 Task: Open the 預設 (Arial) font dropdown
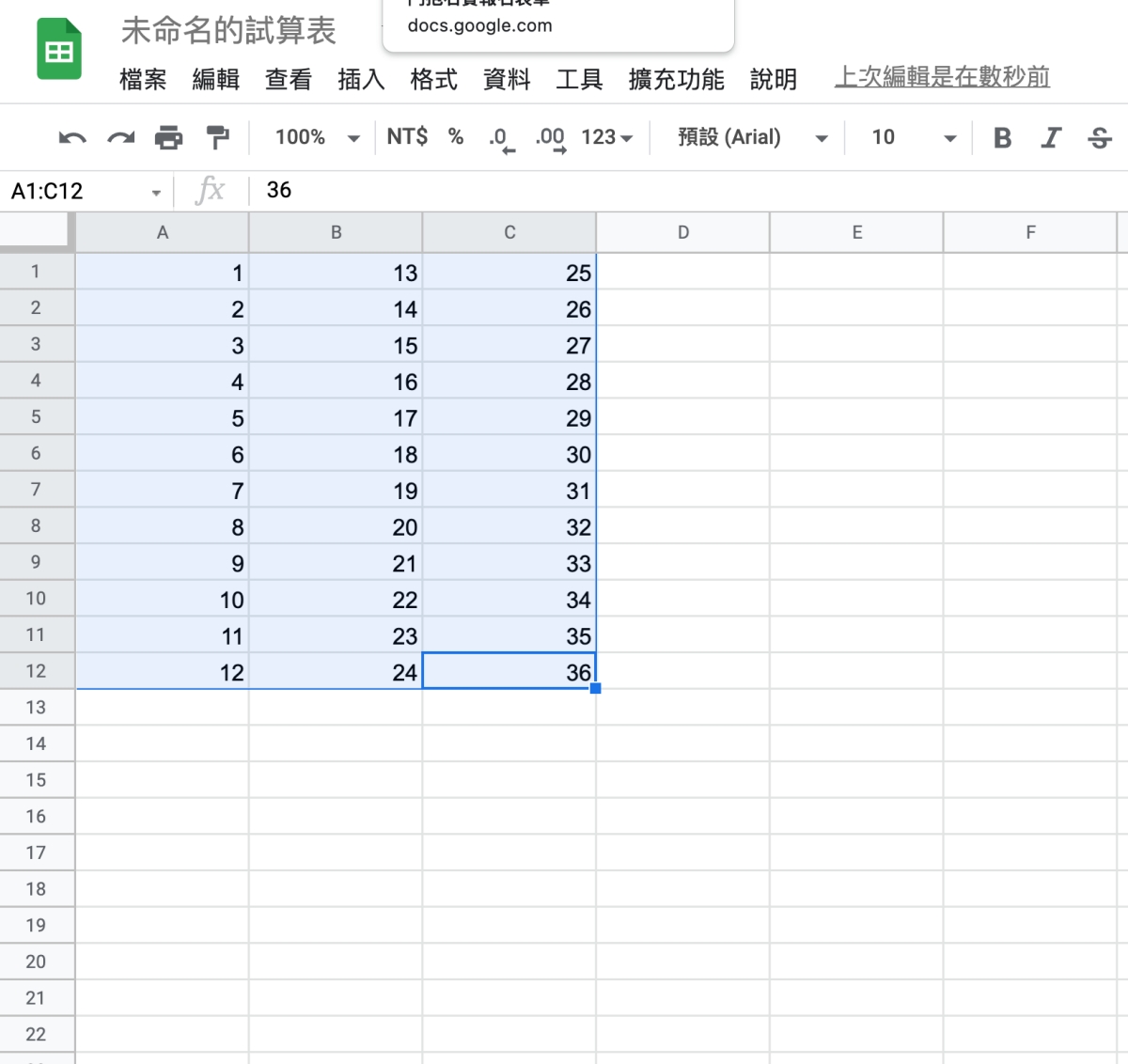pyautogui.click(x=751, y=137)
